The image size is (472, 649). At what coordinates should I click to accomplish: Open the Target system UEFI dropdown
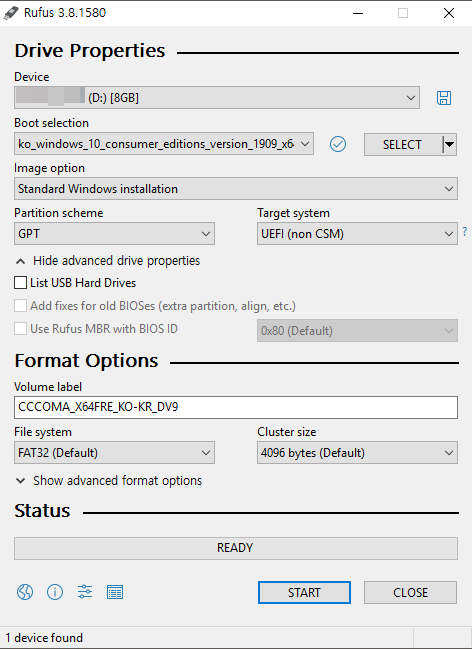click(x=357, y=234)
